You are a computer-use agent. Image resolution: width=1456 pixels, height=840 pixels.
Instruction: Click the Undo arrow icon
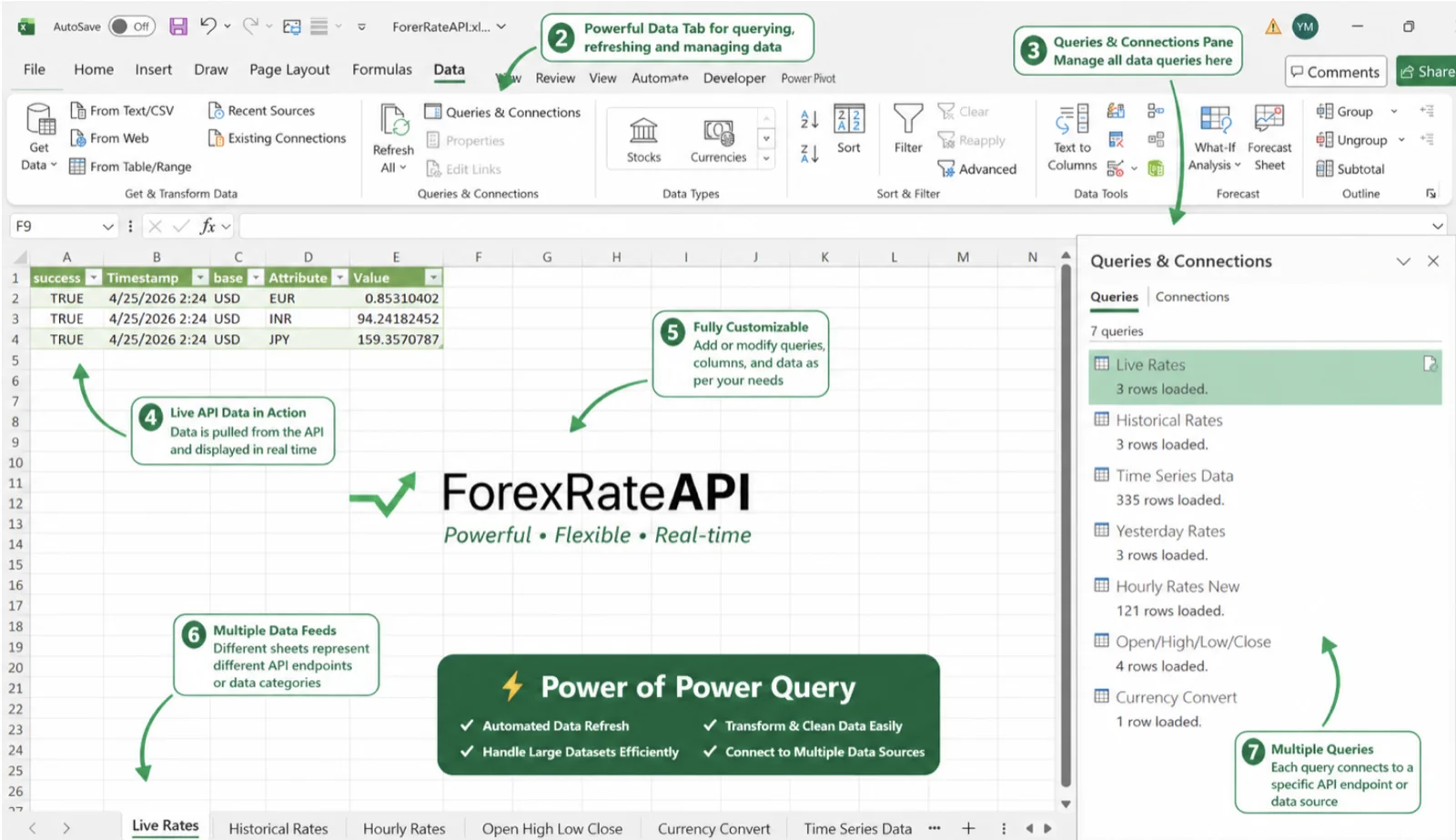(208, 25)
